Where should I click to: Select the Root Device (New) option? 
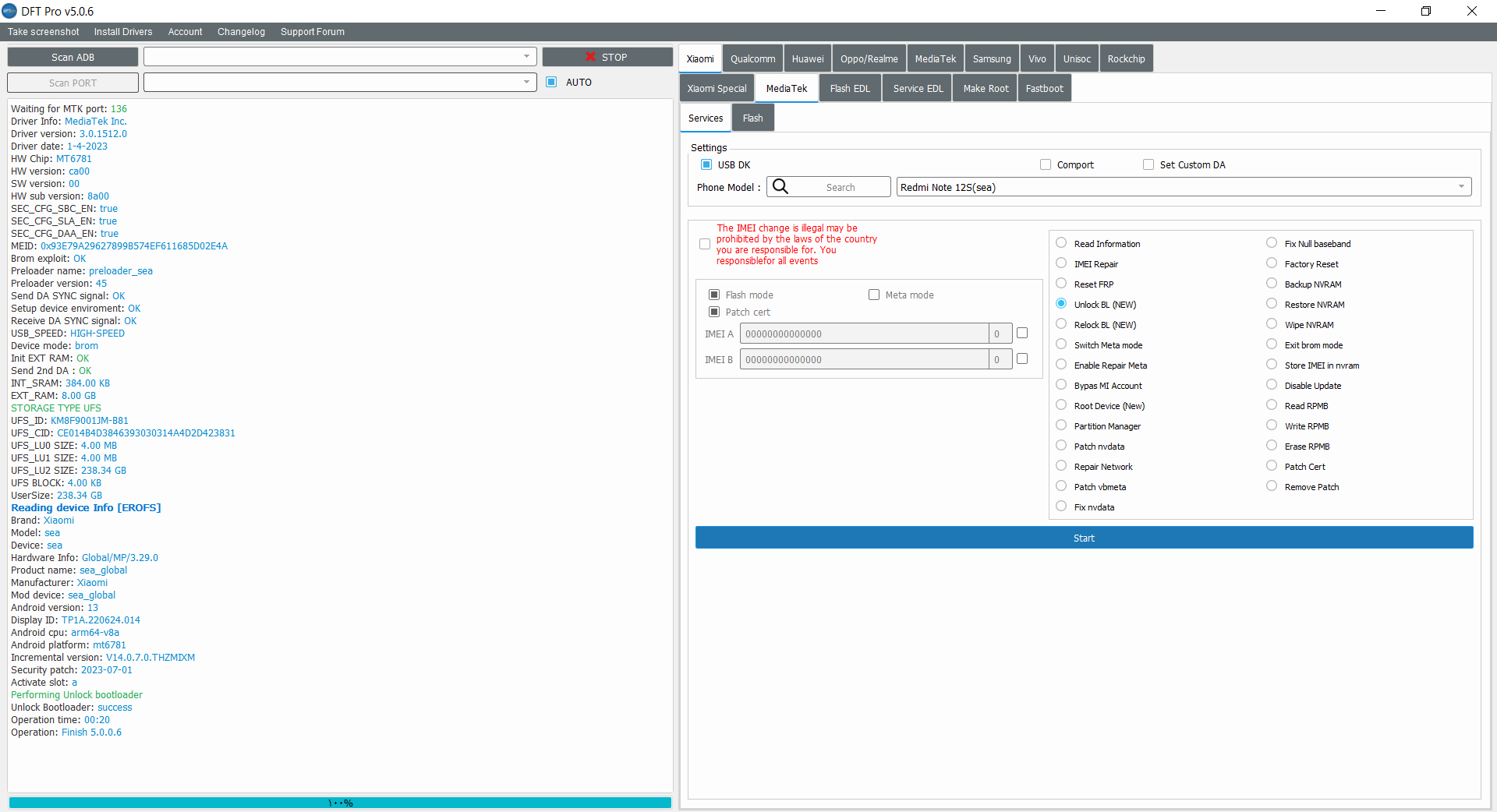(x=1061, y=405)
